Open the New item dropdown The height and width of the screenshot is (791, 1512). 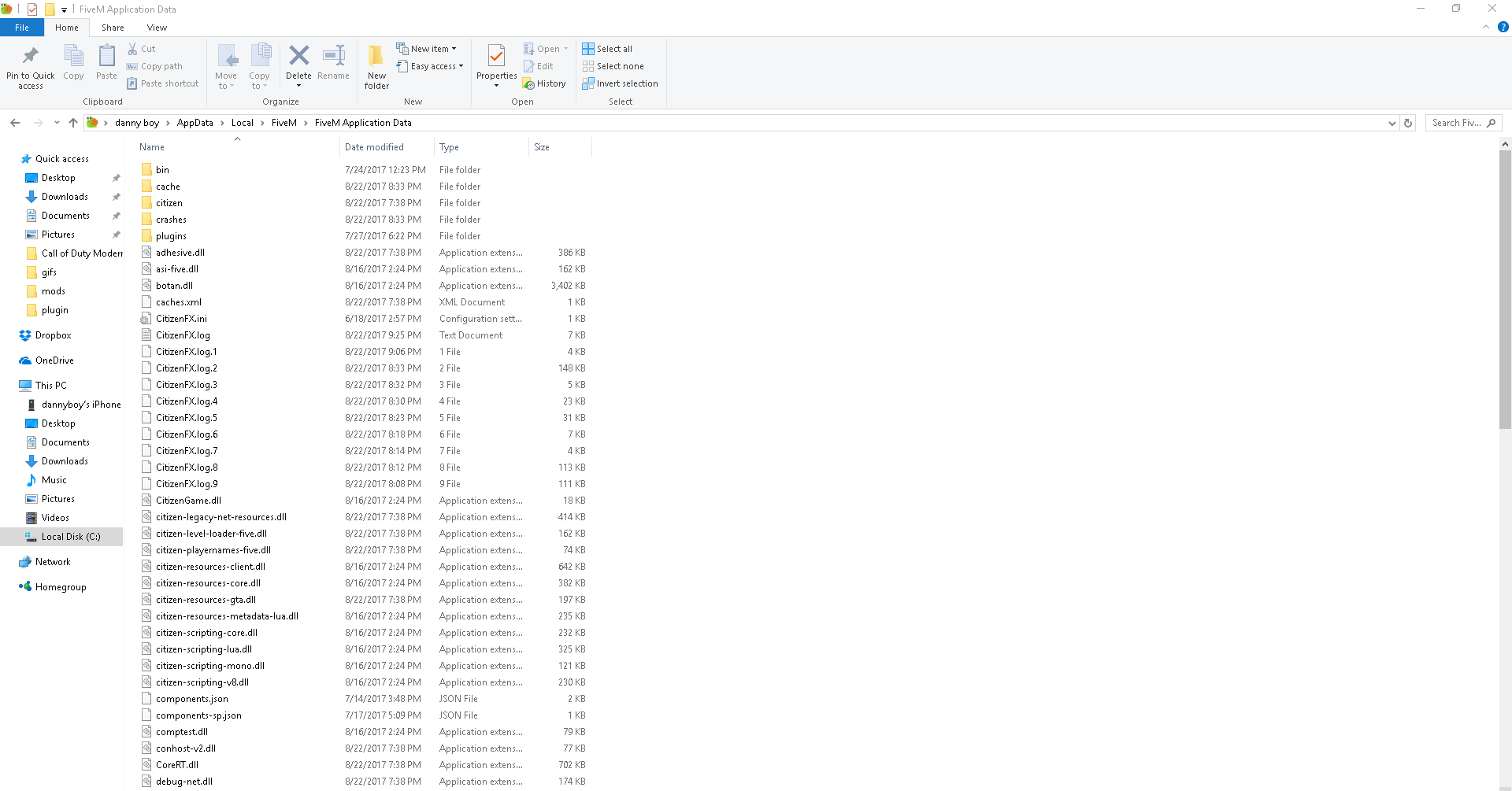click(x=426, y=49)
